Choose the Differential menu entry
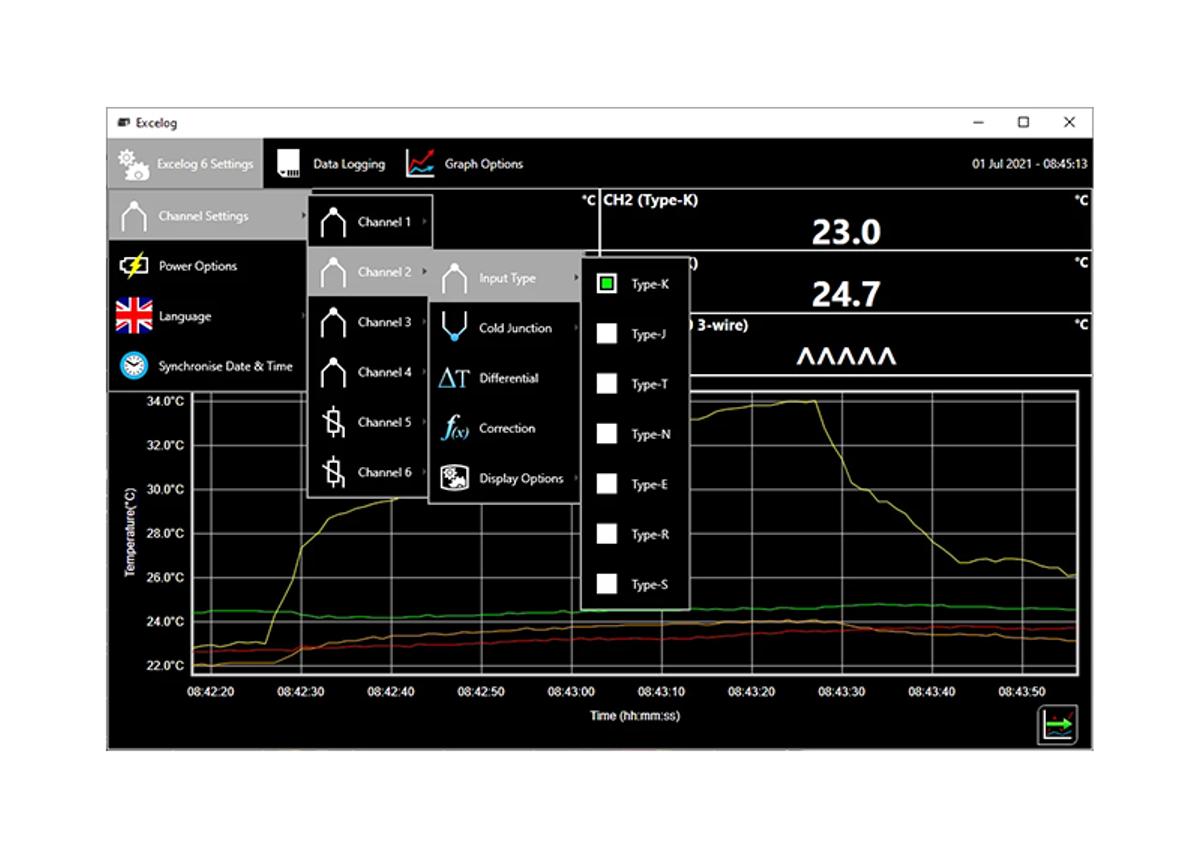1200x857 pixels. coord(505,378)
